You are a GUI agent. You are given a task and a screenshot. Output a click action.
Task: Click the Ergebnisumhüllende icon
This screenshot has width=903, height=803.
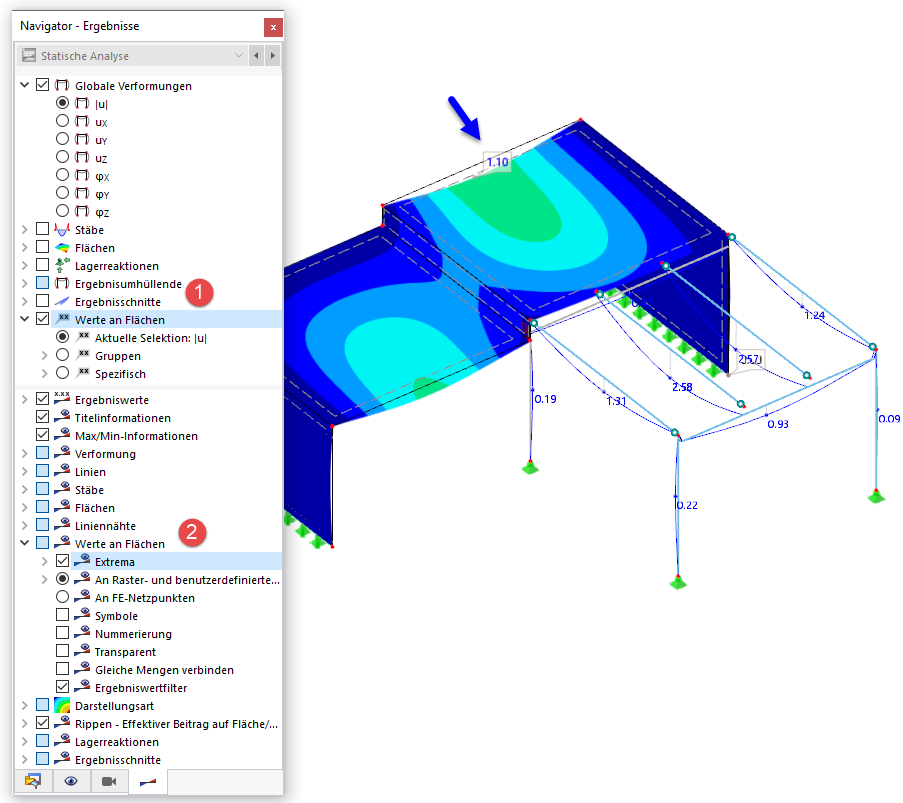click(x=62, y=283)
